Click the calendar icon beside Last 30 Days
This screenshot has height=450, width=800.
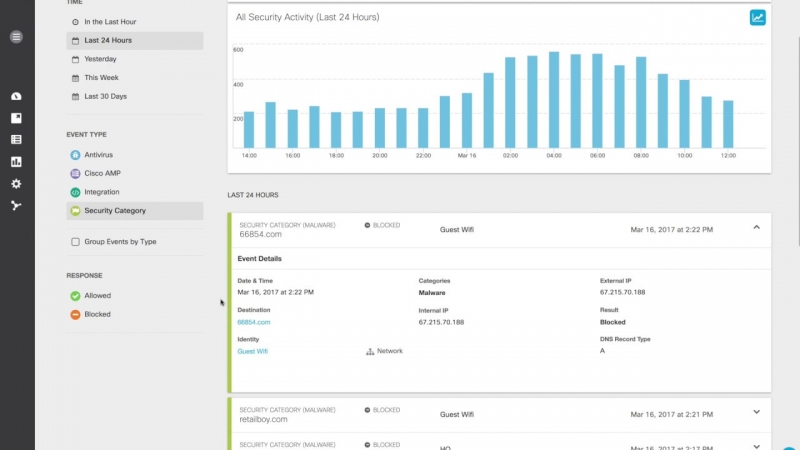pyautogui.click(x=76, y=96)
